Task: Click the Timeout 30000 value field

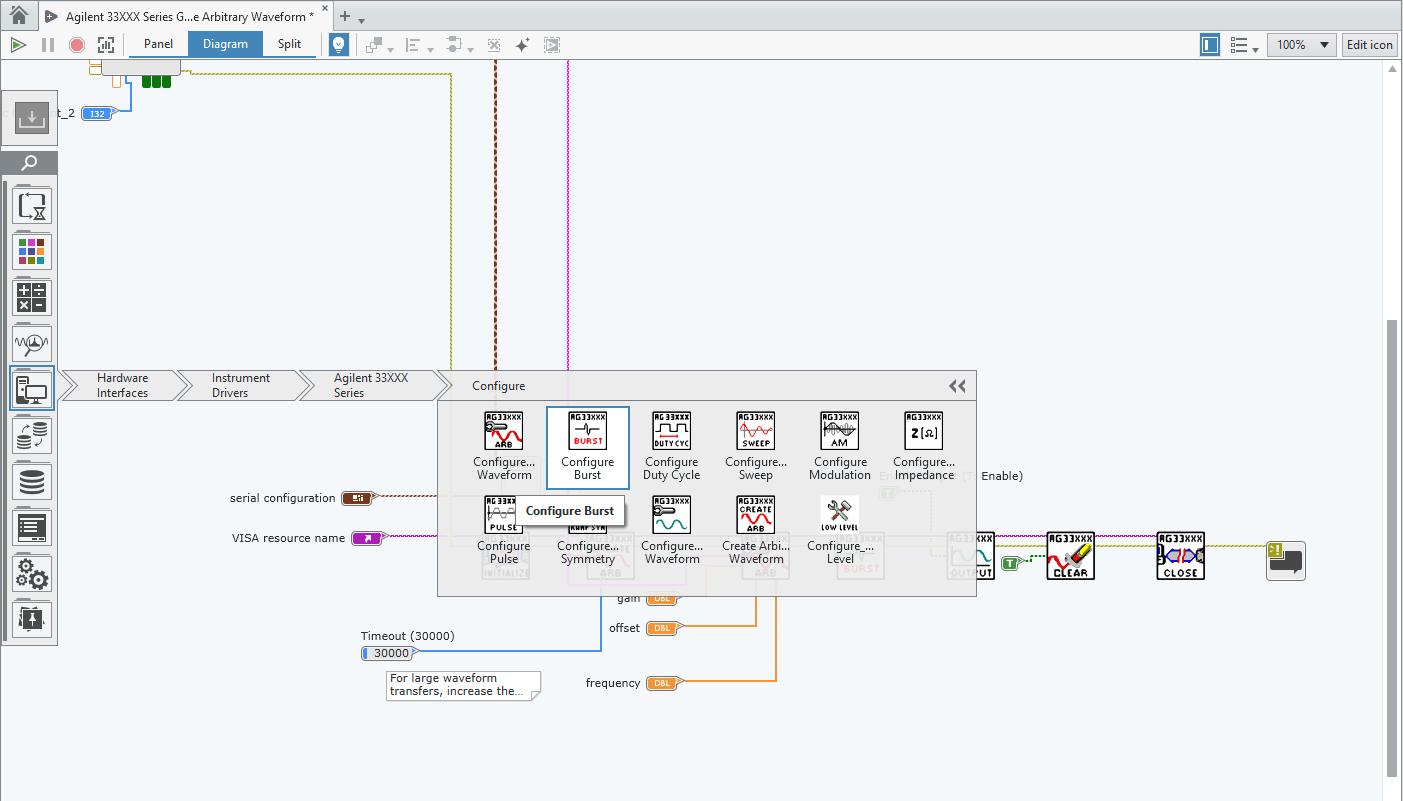Action: coord(391,653)
